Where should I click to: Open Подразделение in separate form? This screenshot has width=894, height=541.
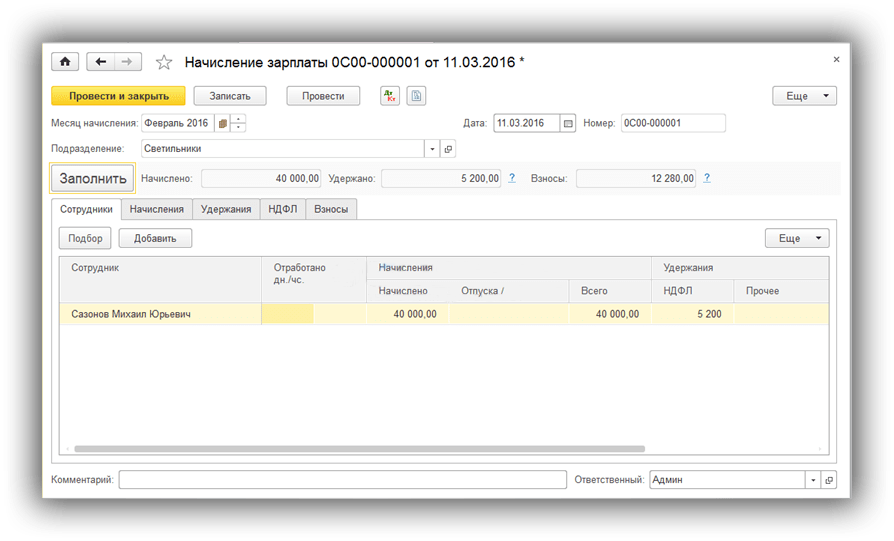(448, 149)
